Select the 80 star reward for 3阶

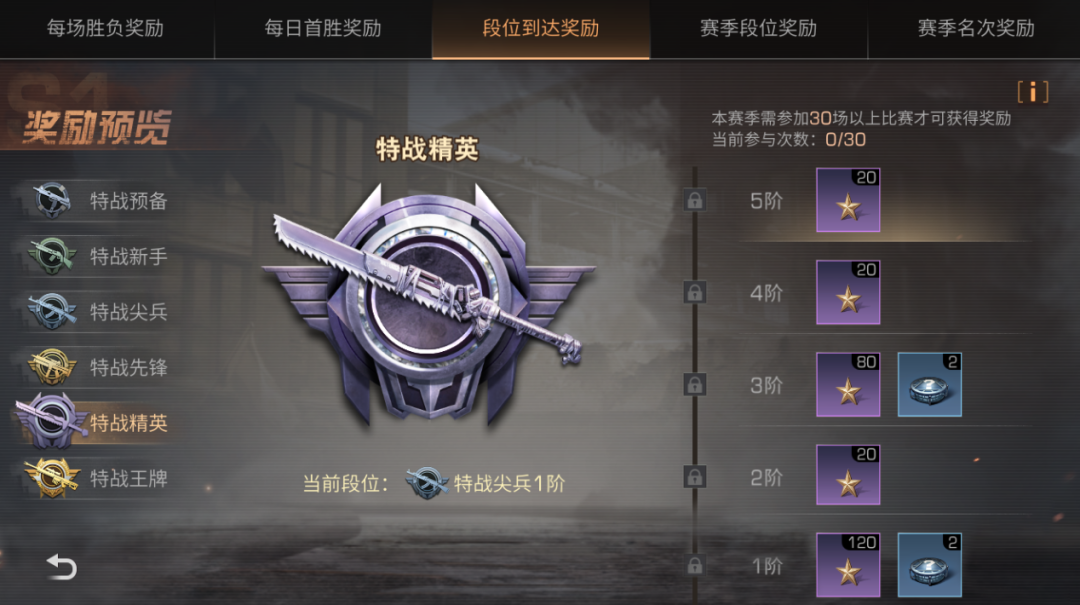pyautogui.click(x=848, y=384)
